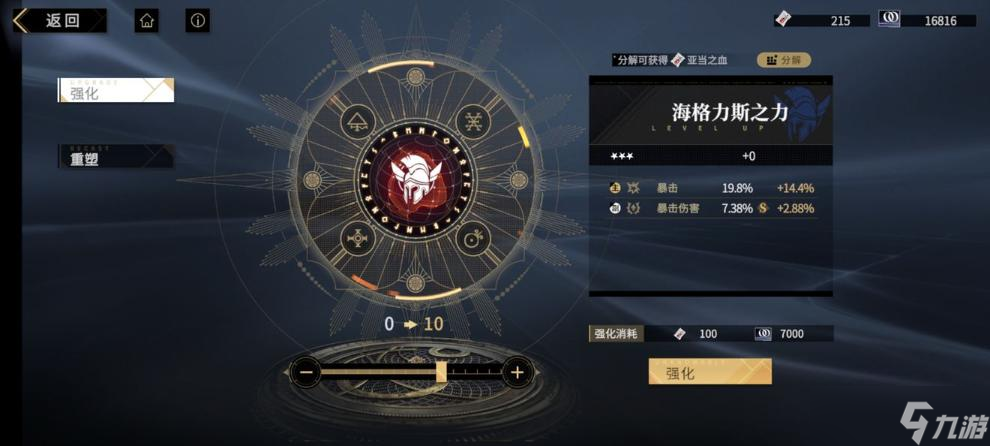Open the info icon
This screenshot has width=990, height=446.
coord(198,21)
